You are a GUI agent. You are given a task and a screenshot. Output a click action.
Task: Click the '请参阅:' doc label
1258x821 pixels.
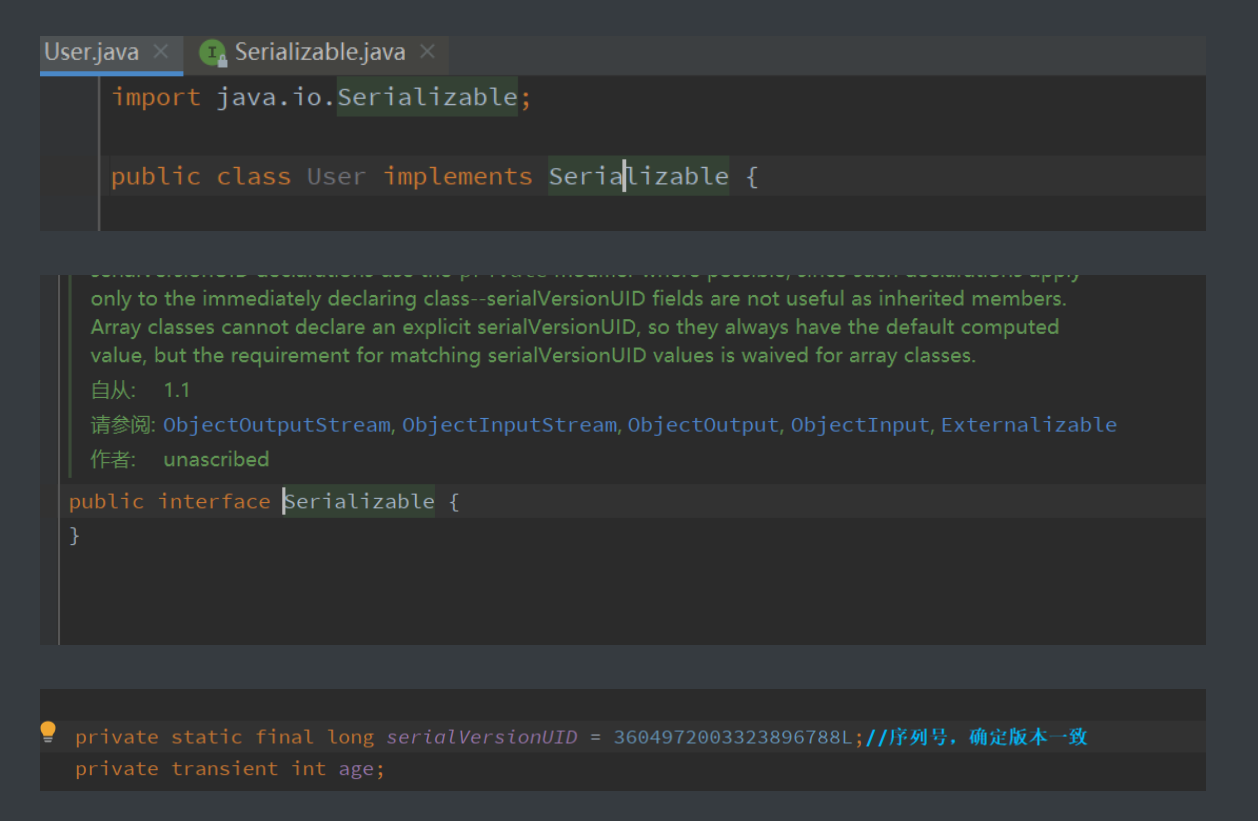[x=124, y=425]
